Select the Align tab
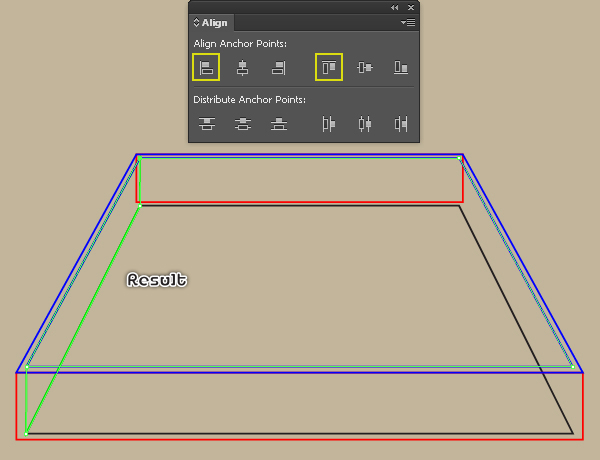Viewport: 600px width, 460px height. (212, 23)
